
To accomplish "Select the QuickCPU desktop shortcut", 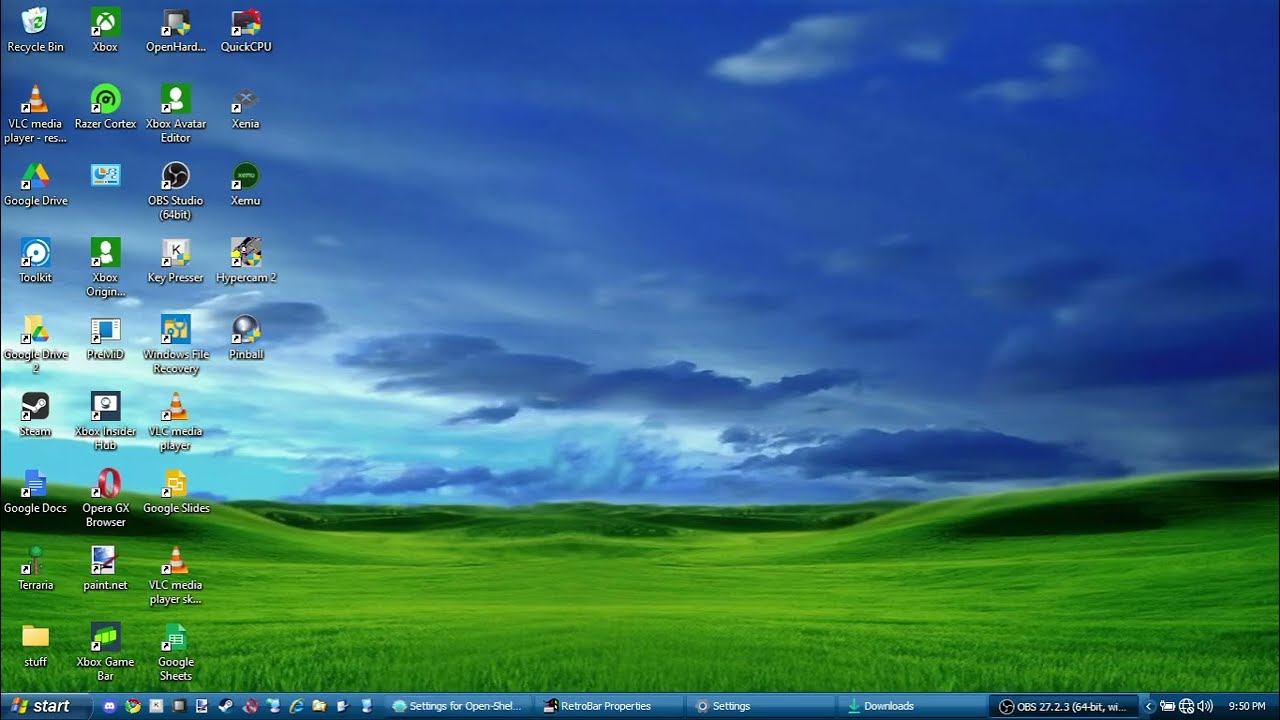I will [246, 30].
